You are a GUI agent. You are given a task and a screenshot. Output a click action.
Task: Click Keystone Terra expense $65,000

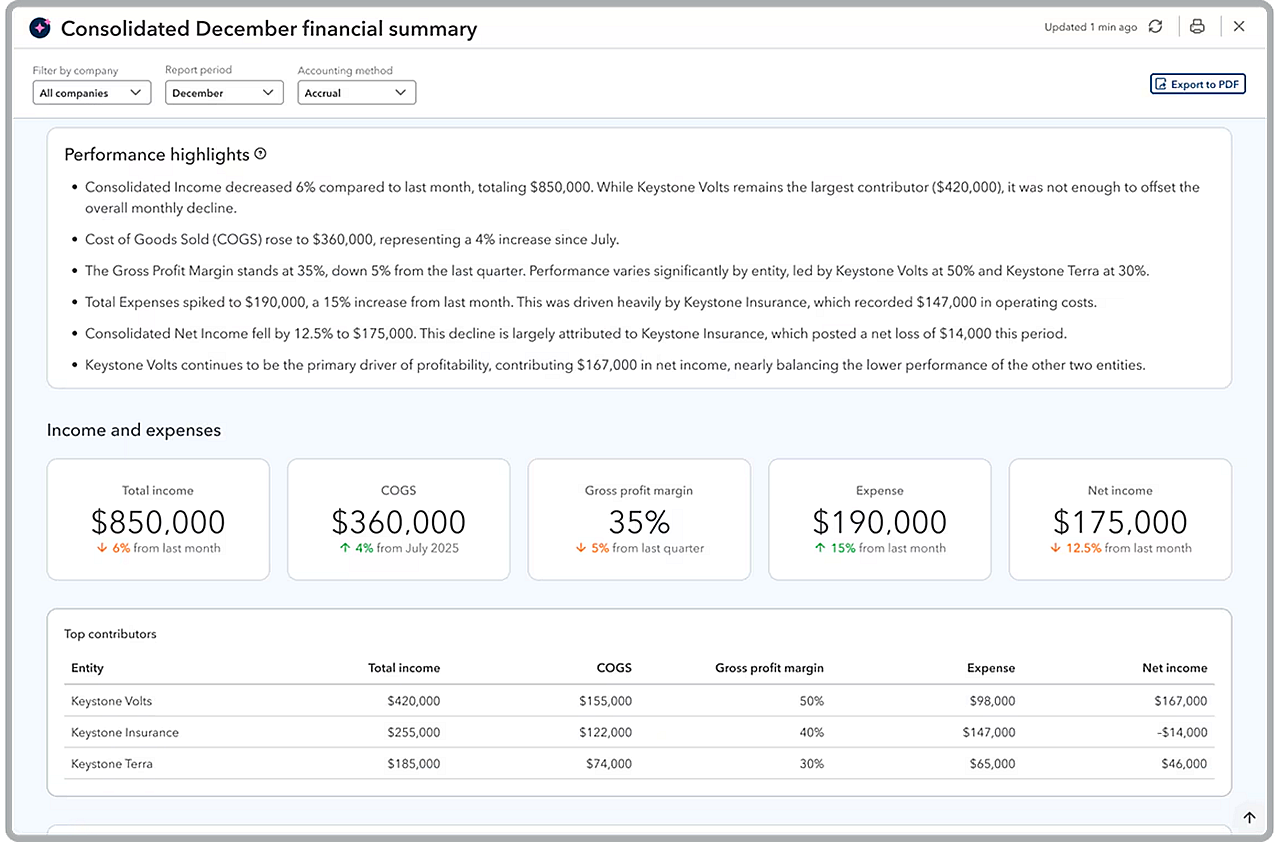point(992,764)
